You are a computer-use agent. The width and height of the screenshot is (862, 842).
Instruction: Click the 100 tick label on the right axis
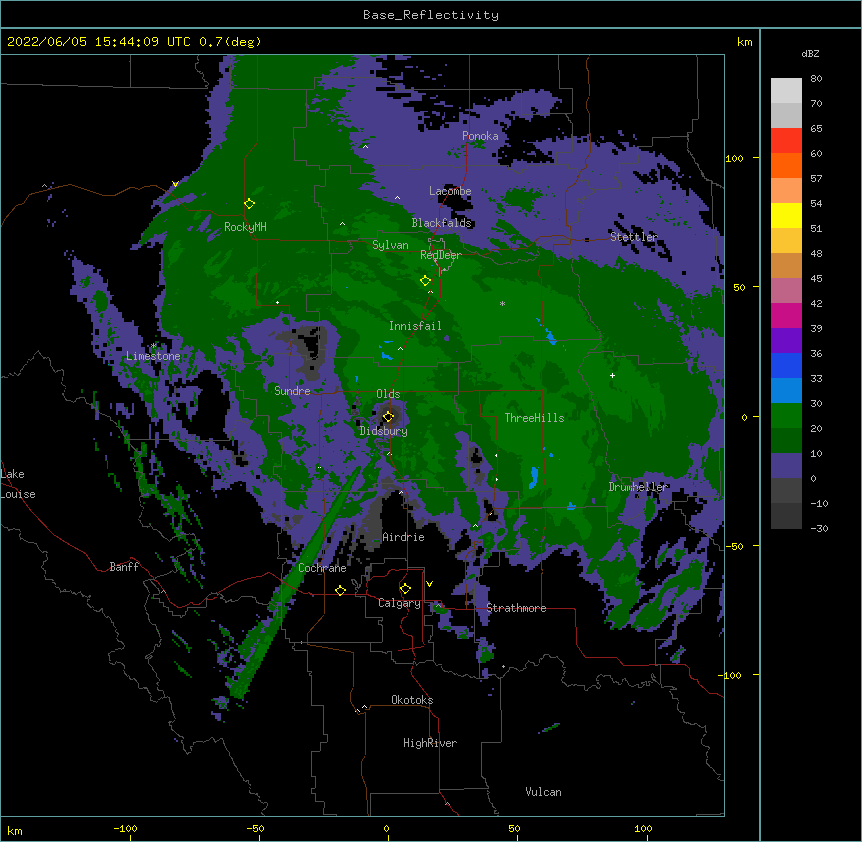(734, 159)
